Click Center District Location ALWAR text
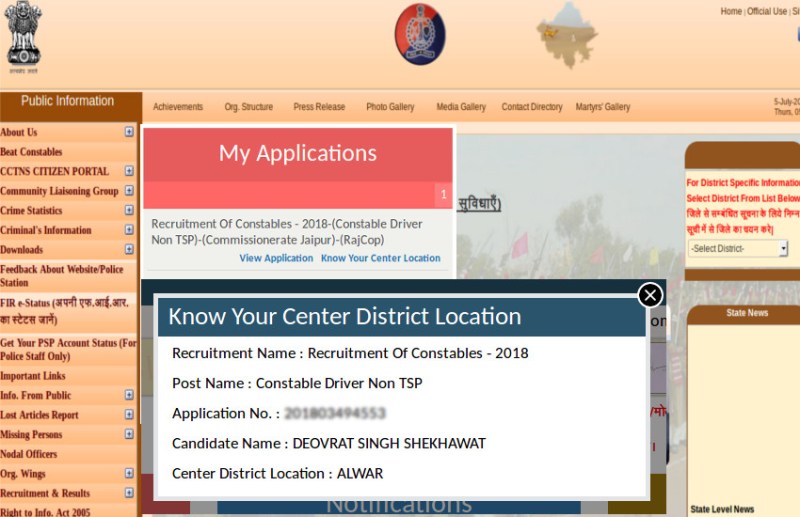 click(278, 473)
